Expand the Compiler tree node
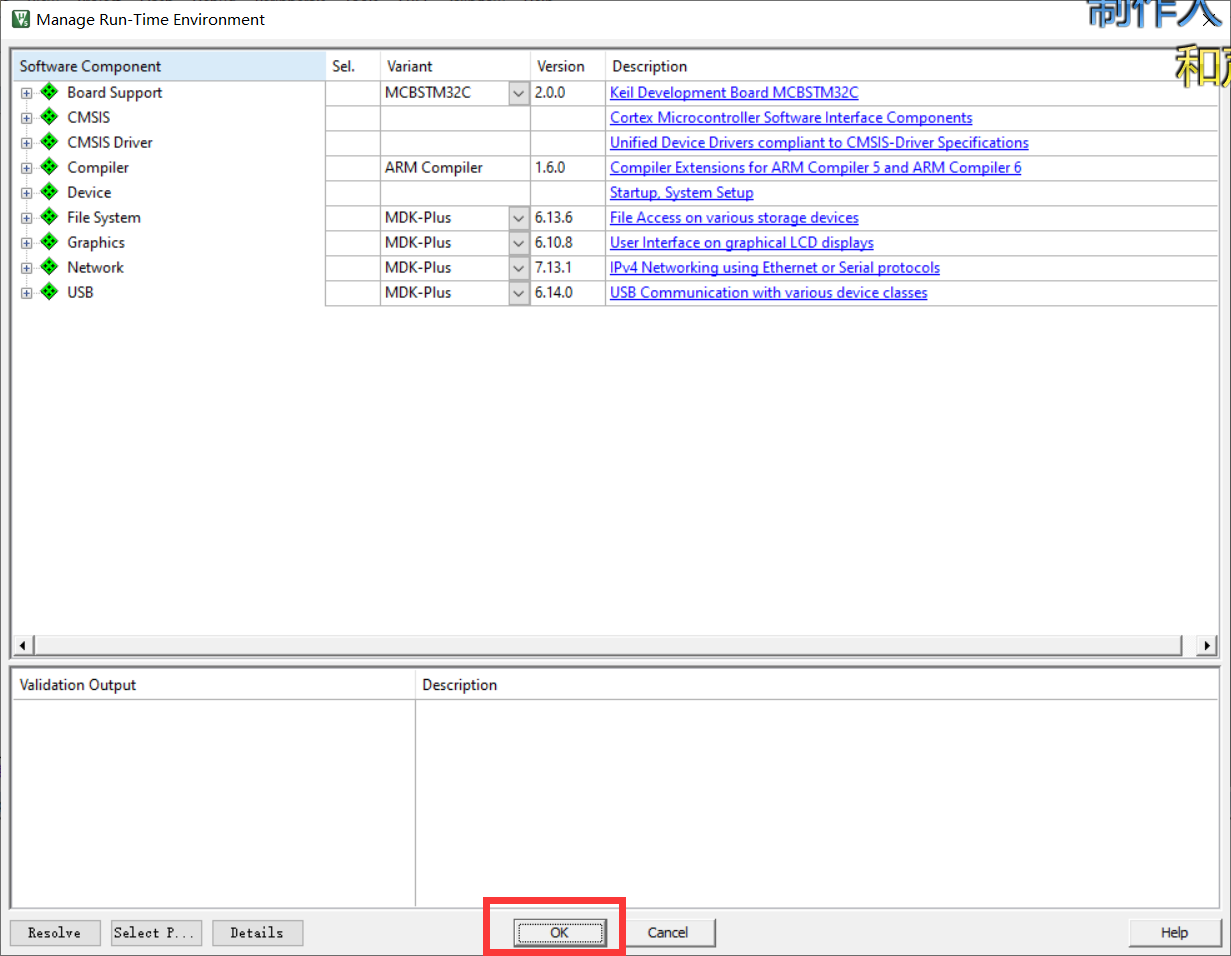 click(26, 168)
